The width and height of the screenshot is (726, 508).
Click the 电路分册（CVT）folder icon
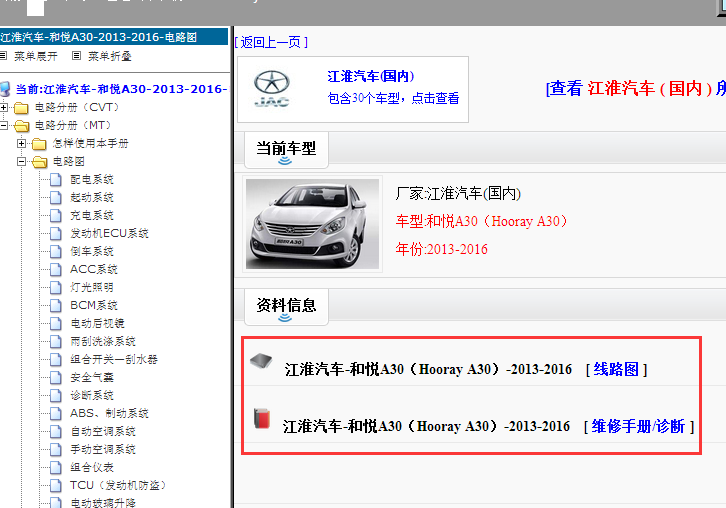pos(21,108)
